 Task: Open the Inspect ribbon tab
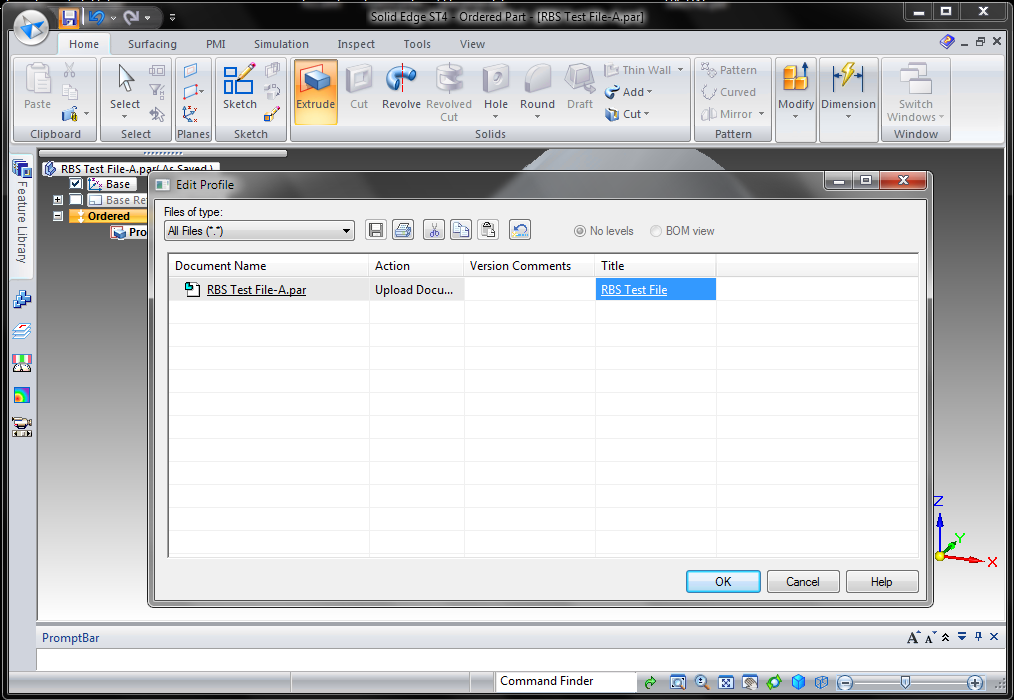(356, 44)
